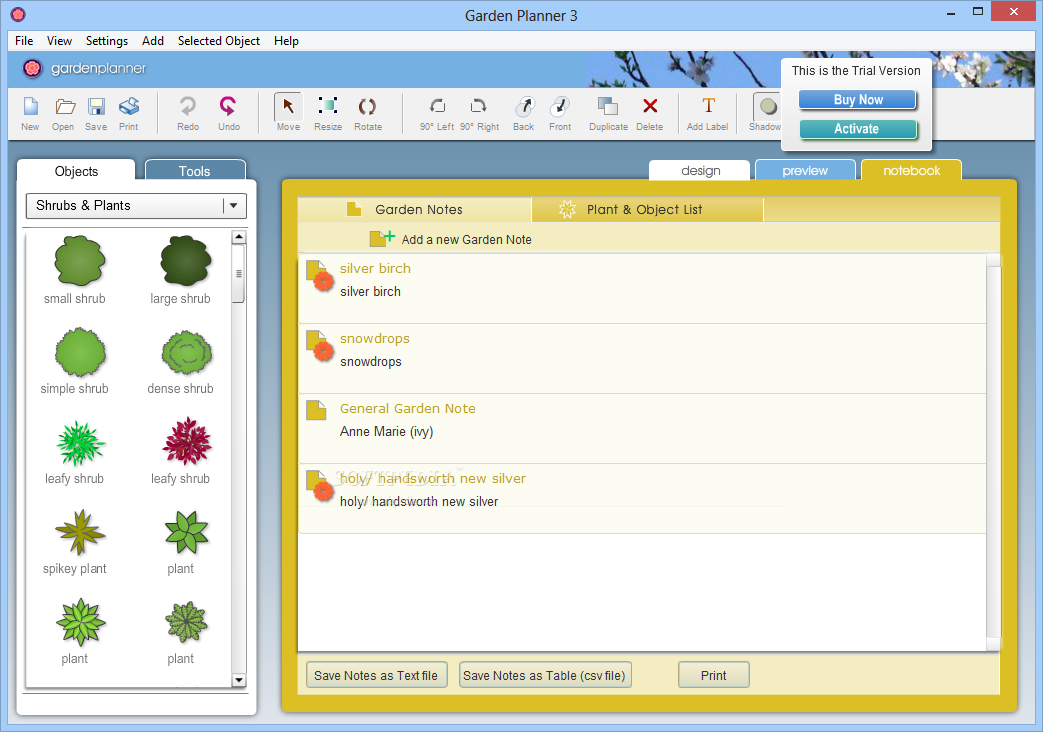Click Save Notes as Text file
This screenshot has height=732, width=1043.
376,675
